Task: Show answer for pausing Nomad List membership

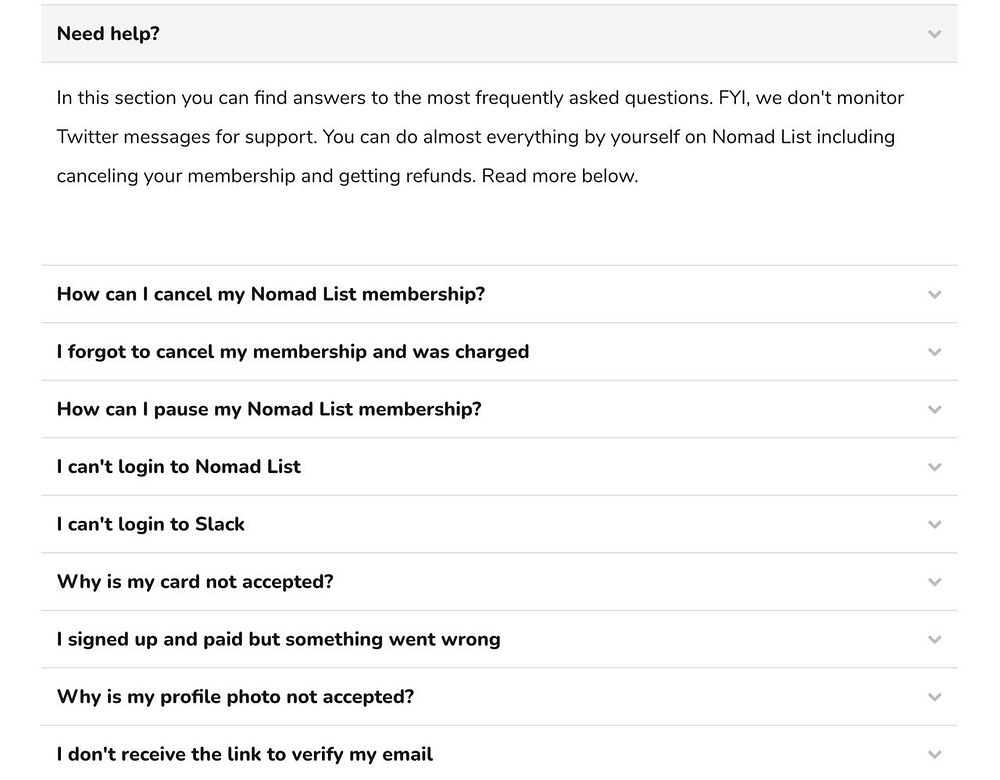Action: [x=269, y=410]
